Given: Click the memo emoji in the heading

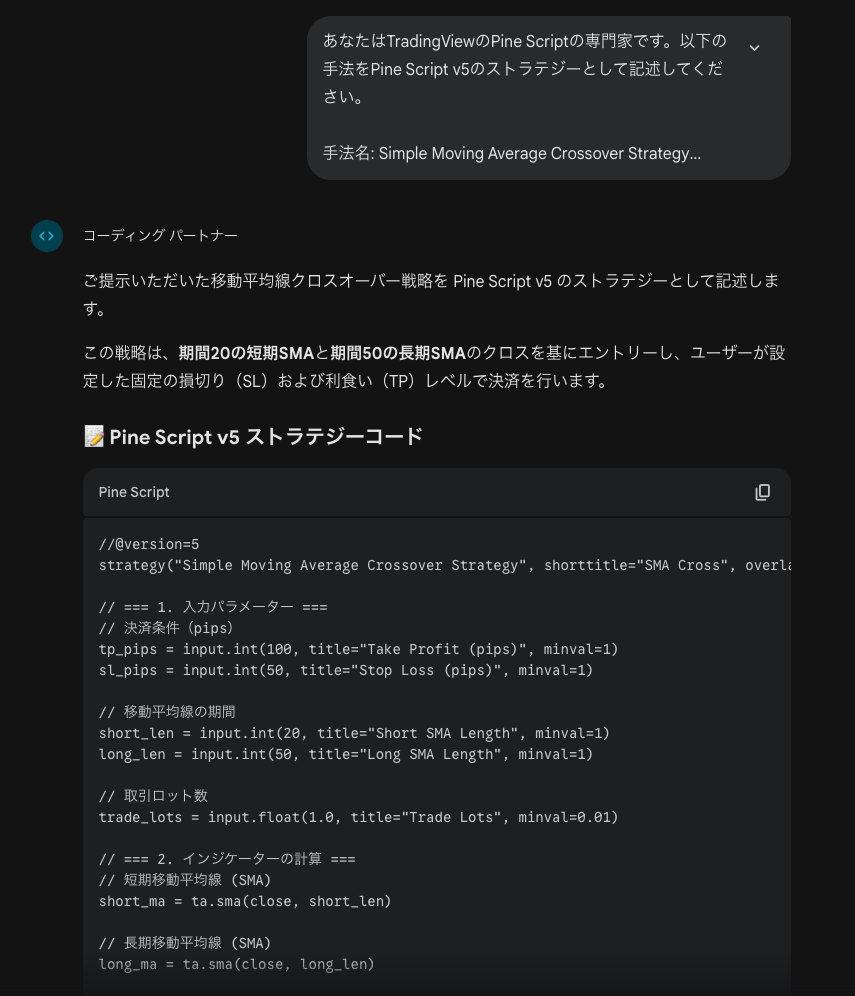Looking at the screenshot, I should [94, 436].
